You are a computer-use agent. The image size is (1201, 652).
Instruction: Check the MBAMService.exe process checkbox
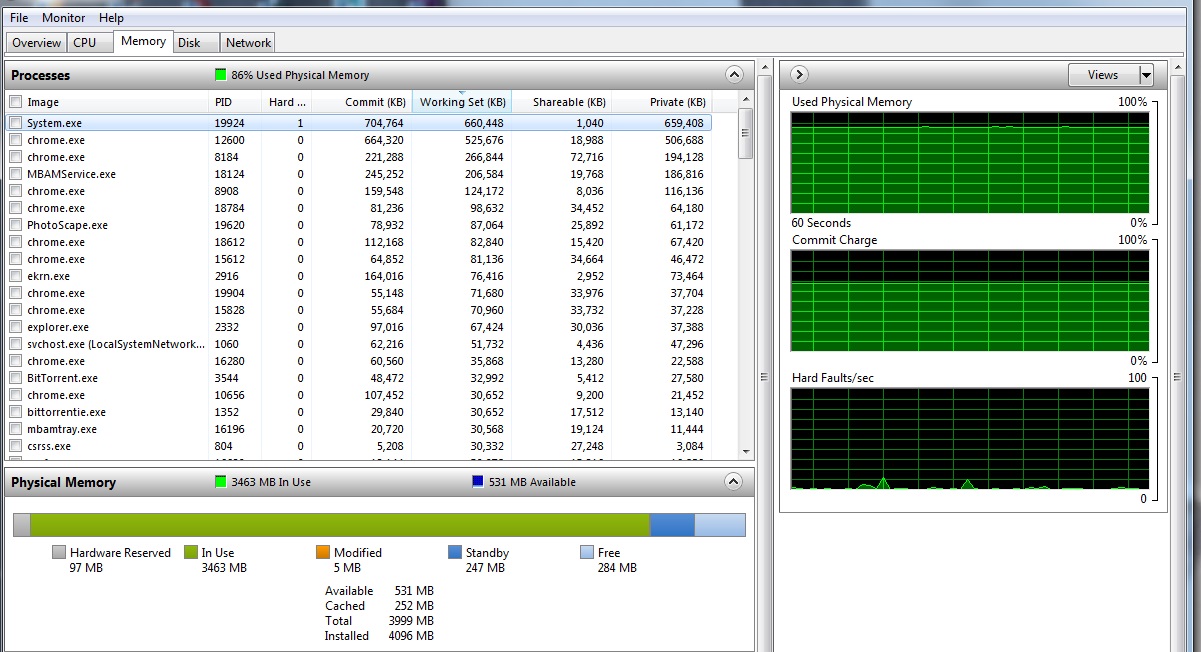[x=15, y=174]
